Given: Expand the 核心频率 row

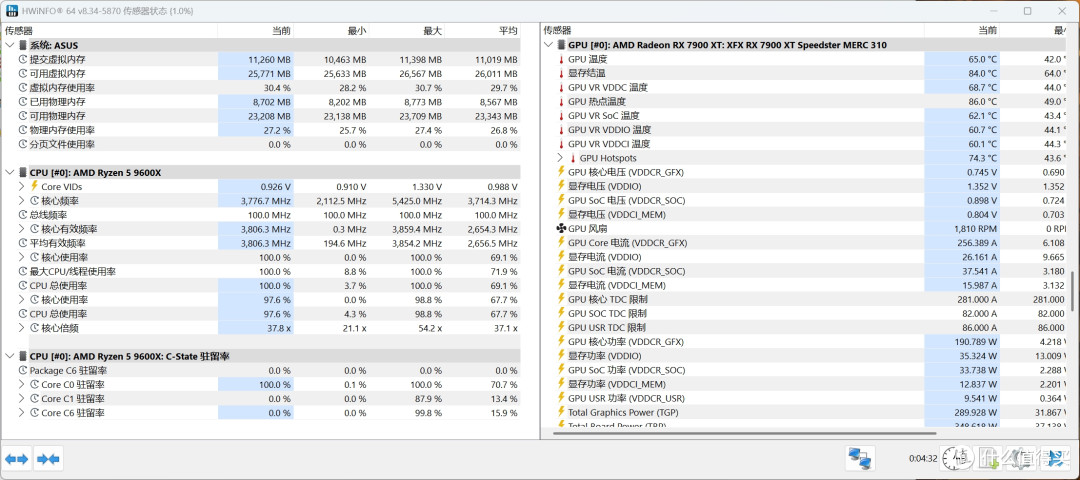Looking at the screenshot, I should 22,200.
